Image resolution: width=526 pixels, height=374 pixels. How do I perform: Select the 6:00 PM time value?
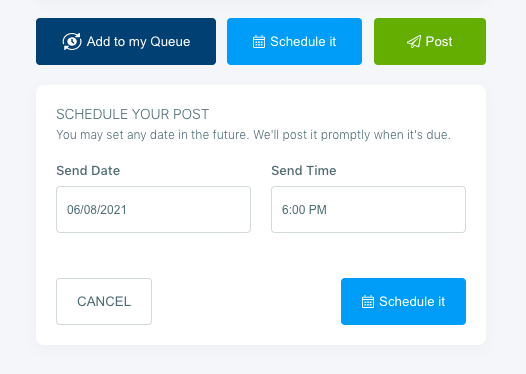[x=304, y=210]
